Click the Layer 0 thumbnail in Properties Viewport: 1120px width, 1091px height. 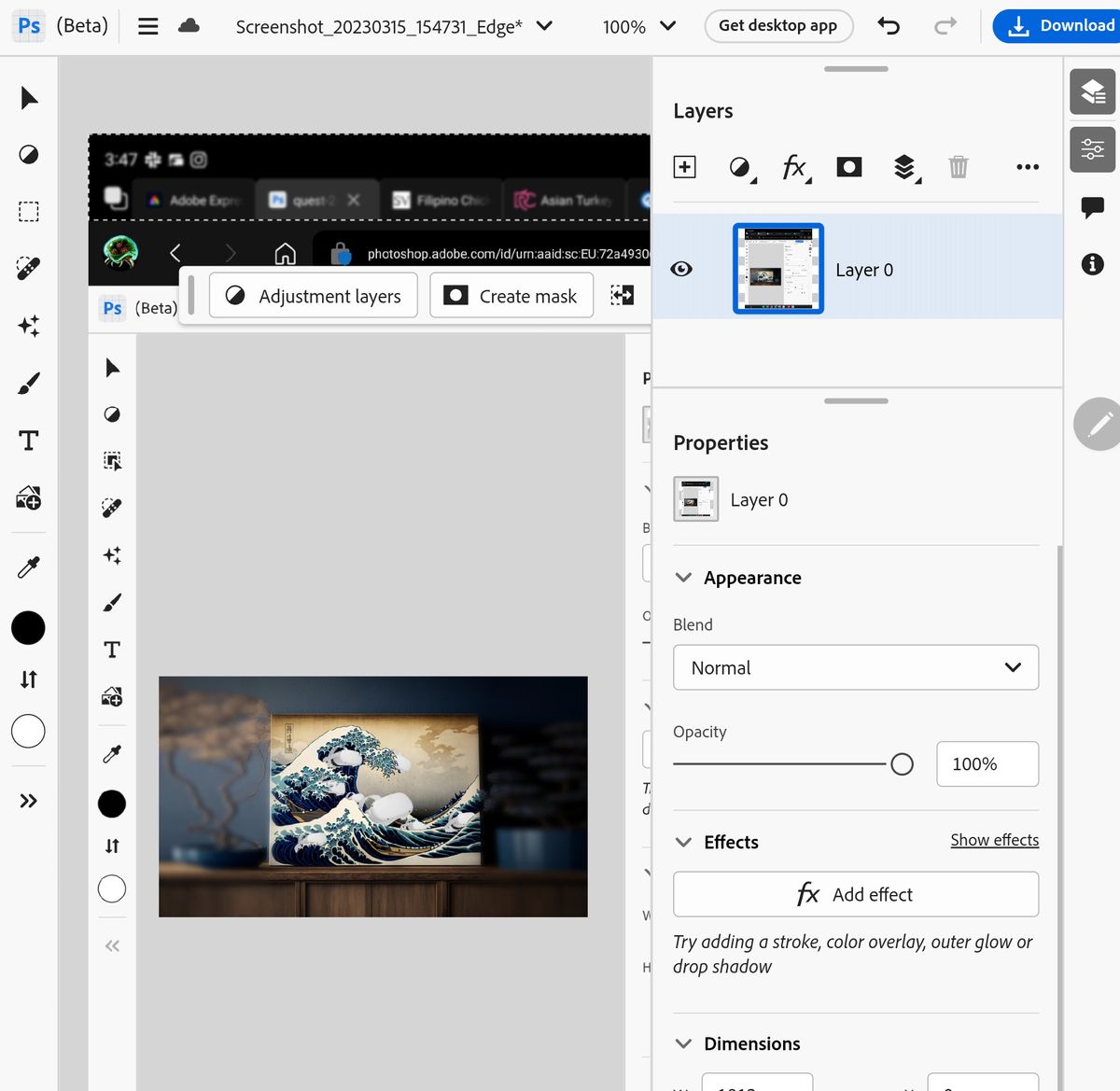[x=696, y=499]
